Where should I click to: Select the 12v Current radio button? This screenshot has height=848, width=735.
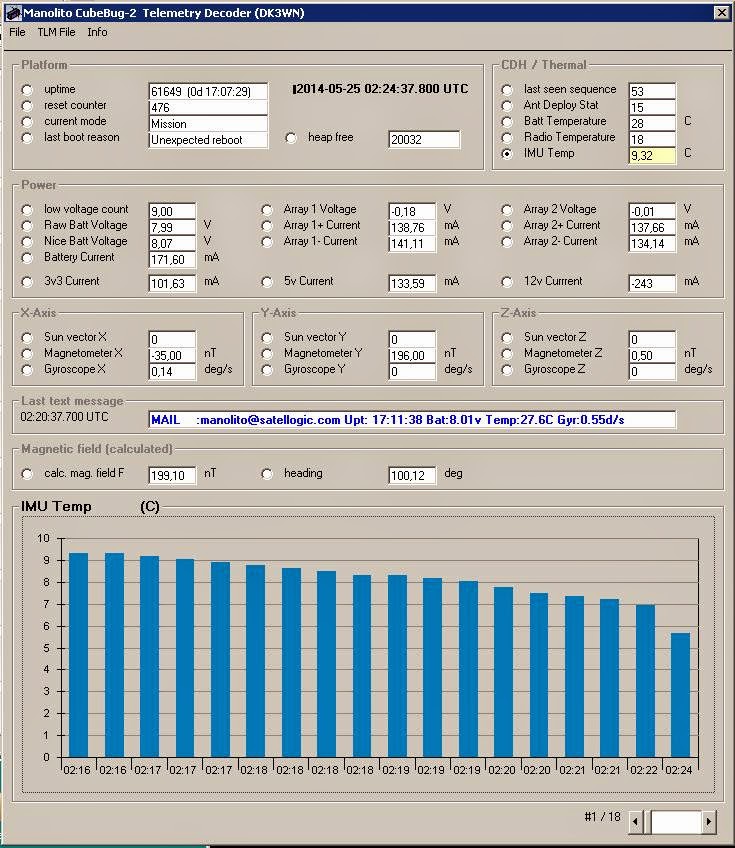507,282
